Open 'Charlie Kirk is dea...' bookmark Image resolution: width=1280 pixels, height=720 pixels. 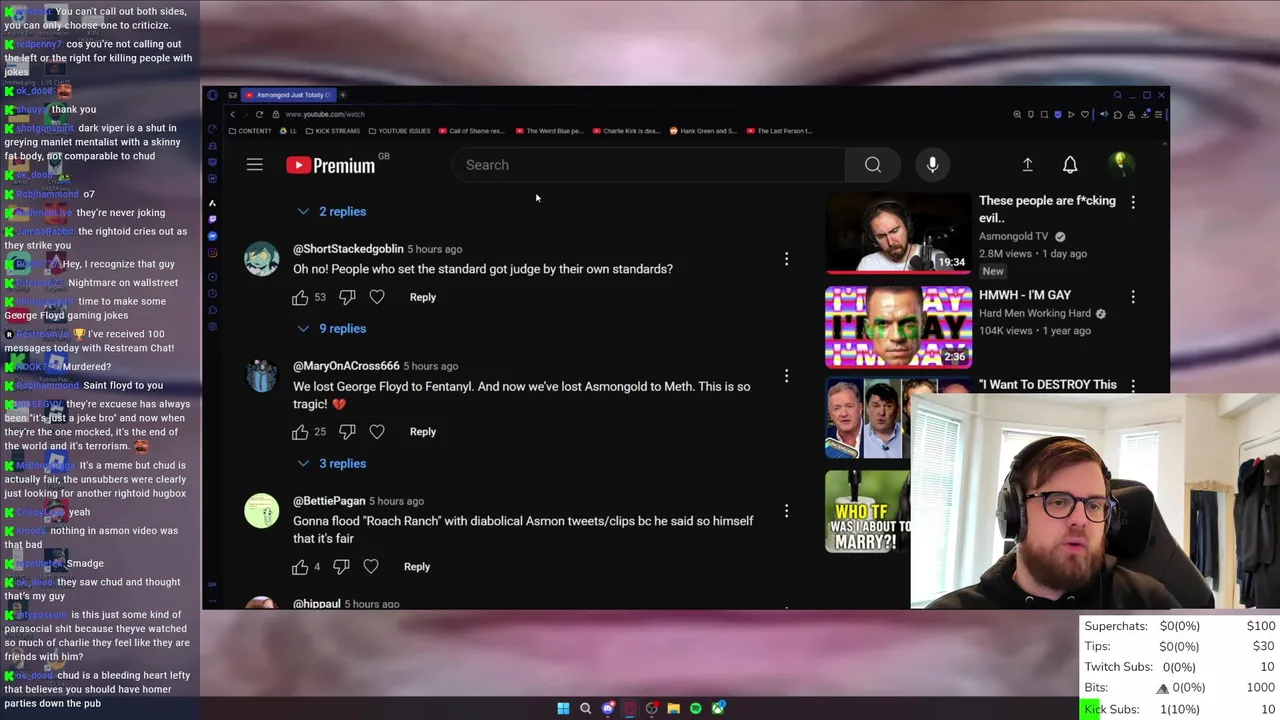point(626,131)
